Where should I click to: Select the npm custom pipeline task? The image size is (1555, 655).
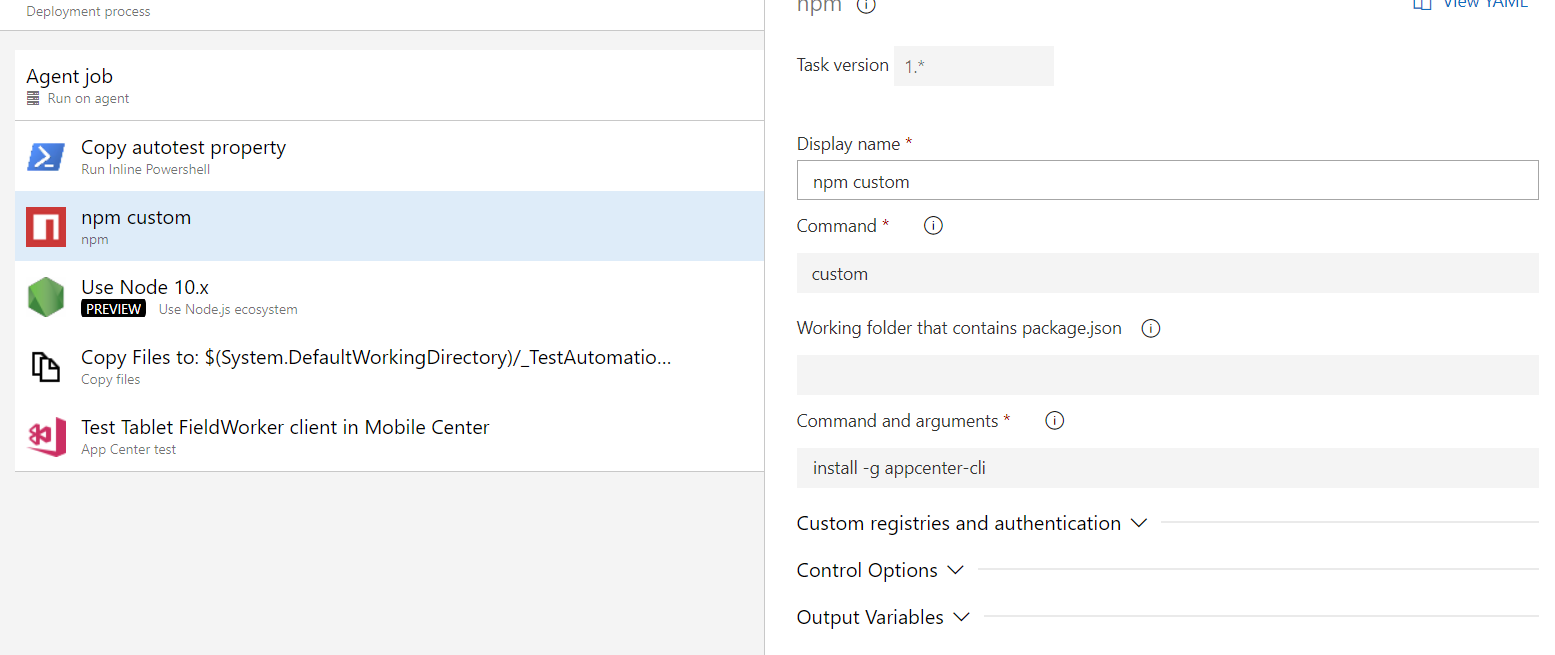coord(300,227)
